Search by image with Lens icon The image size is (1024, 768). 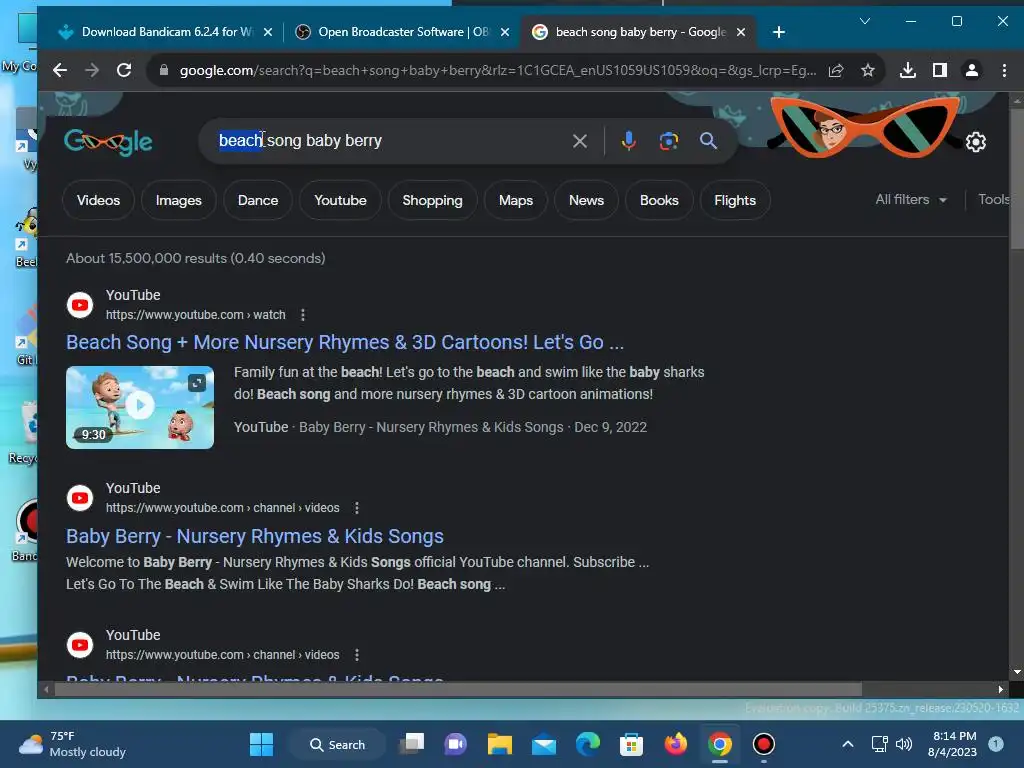pyautogui.click(x=669, y=140)
